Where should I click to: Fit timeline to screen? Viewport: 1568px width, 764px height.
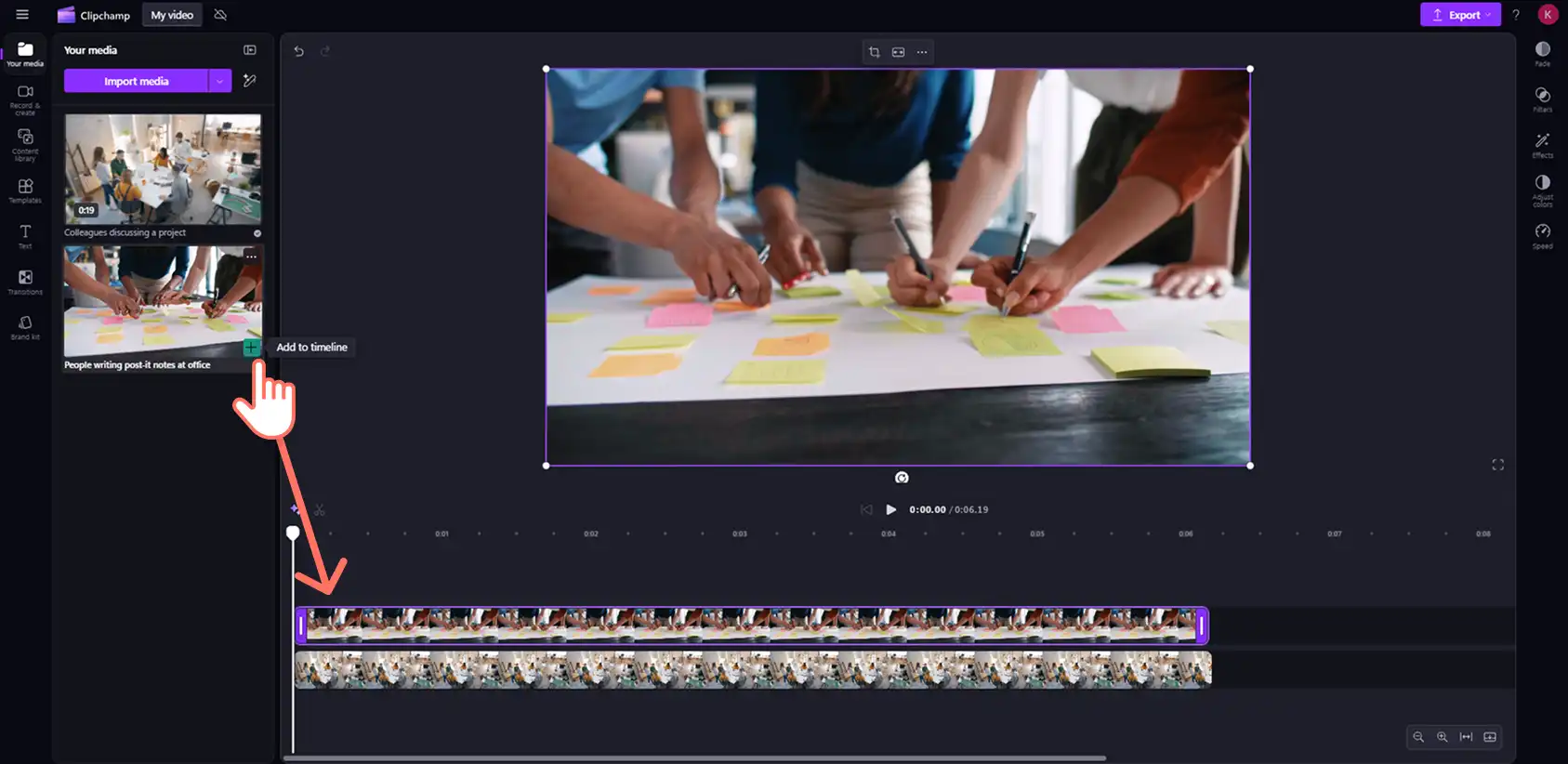1466,737
